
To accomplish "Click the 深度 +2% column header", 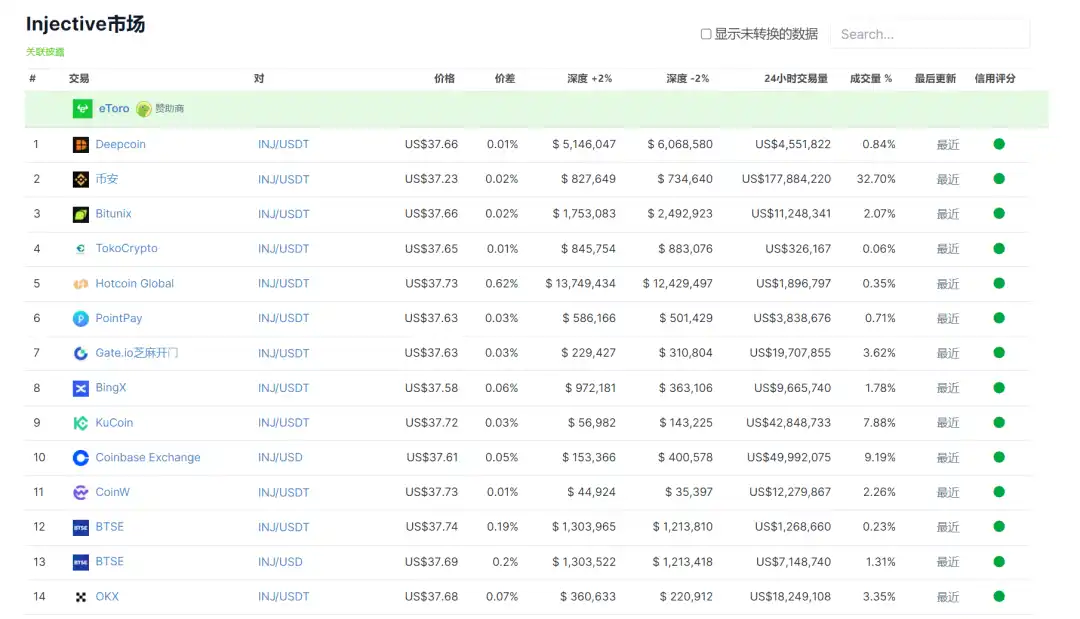I will coord(589,78).
